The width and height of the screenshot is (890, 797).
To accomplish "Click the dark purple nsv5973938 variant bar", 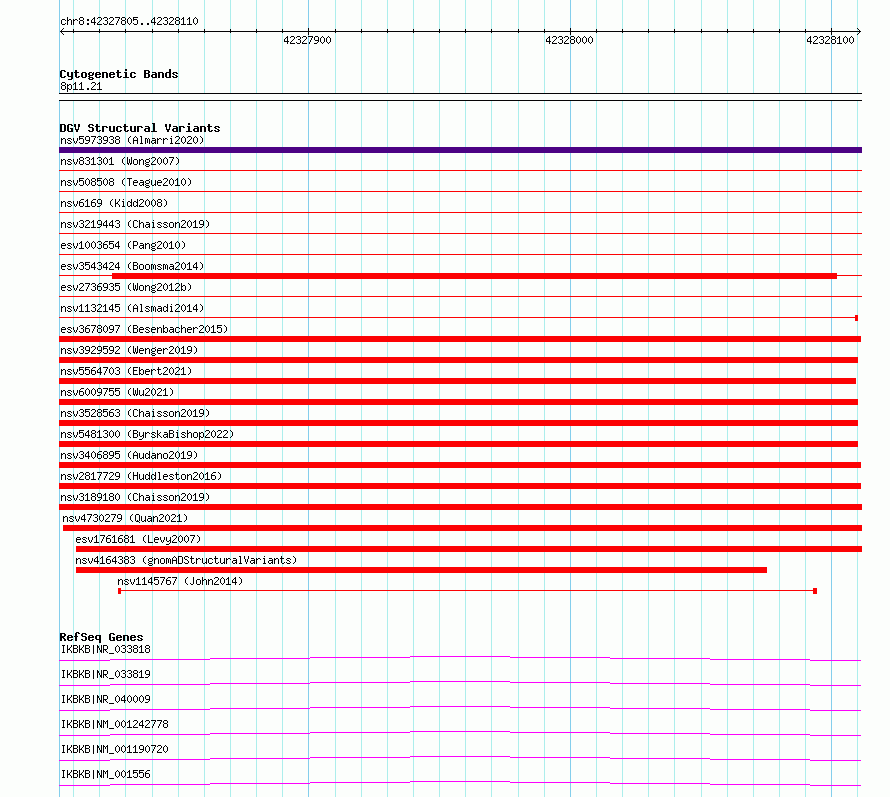I will 460,150.
